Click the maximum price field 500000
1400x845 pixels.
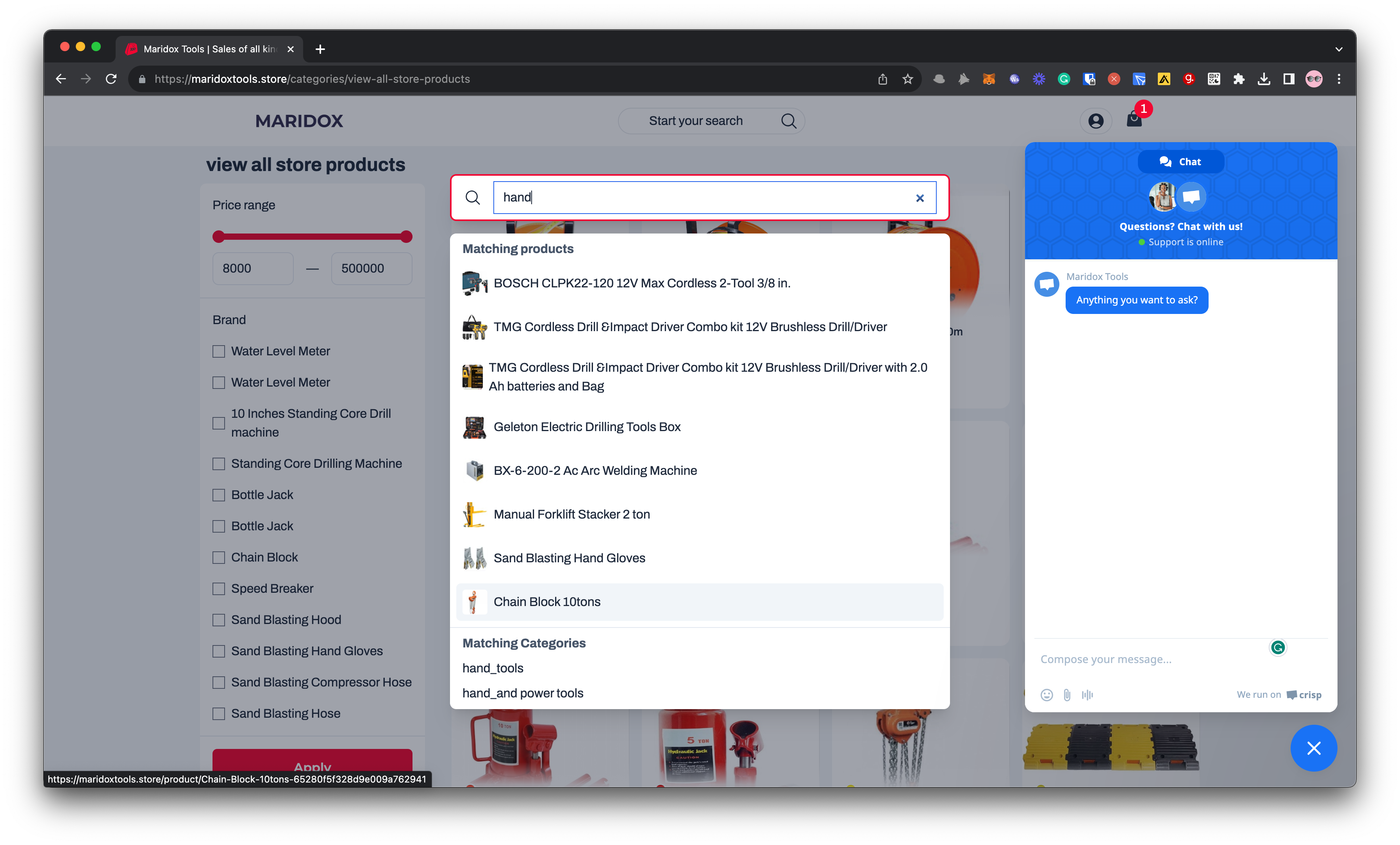click(x=371, y=269)
